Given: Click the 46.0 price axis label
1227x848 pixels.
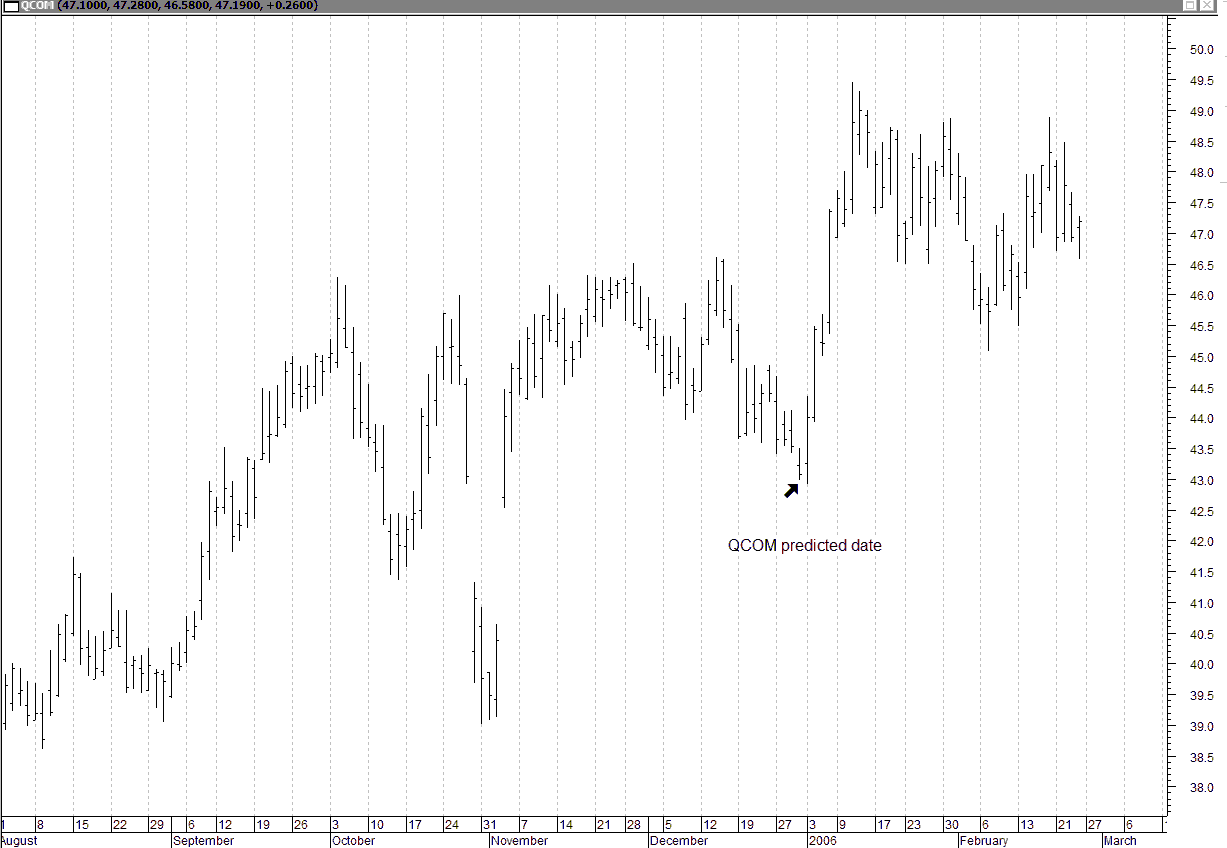Looking at the screenshot, I should point(1201,296).
